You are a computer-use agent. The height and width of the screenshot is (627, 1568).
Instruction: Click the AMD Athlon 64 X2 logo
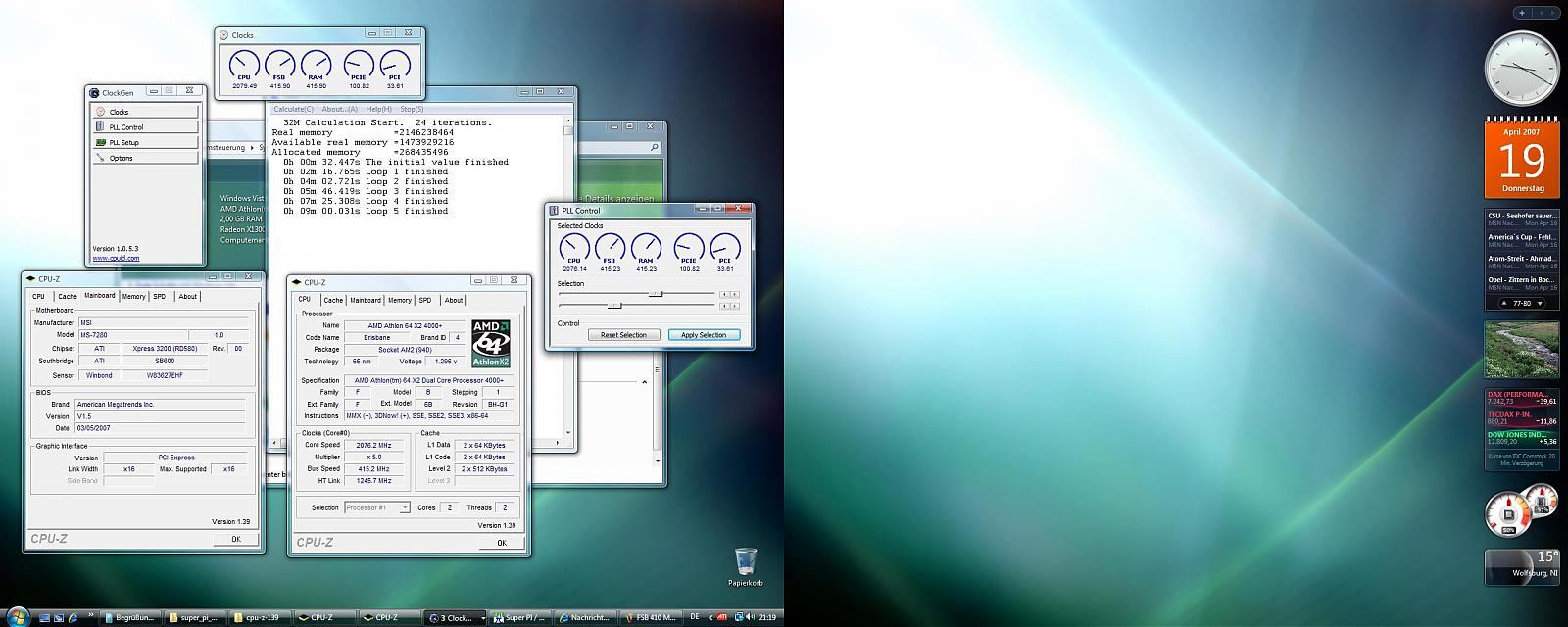[491, 344]
